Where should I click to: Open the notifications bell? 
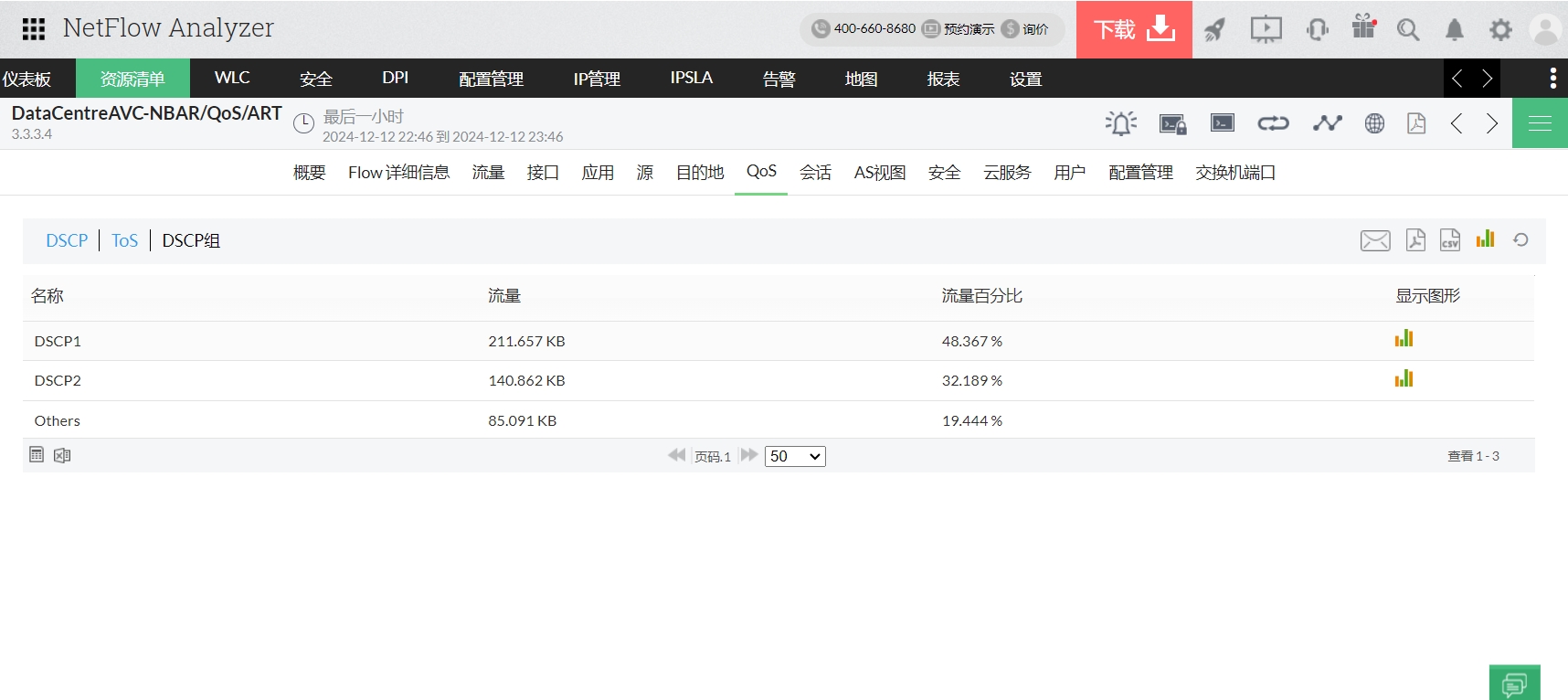pyautogui.click(x=1454, y=30)
